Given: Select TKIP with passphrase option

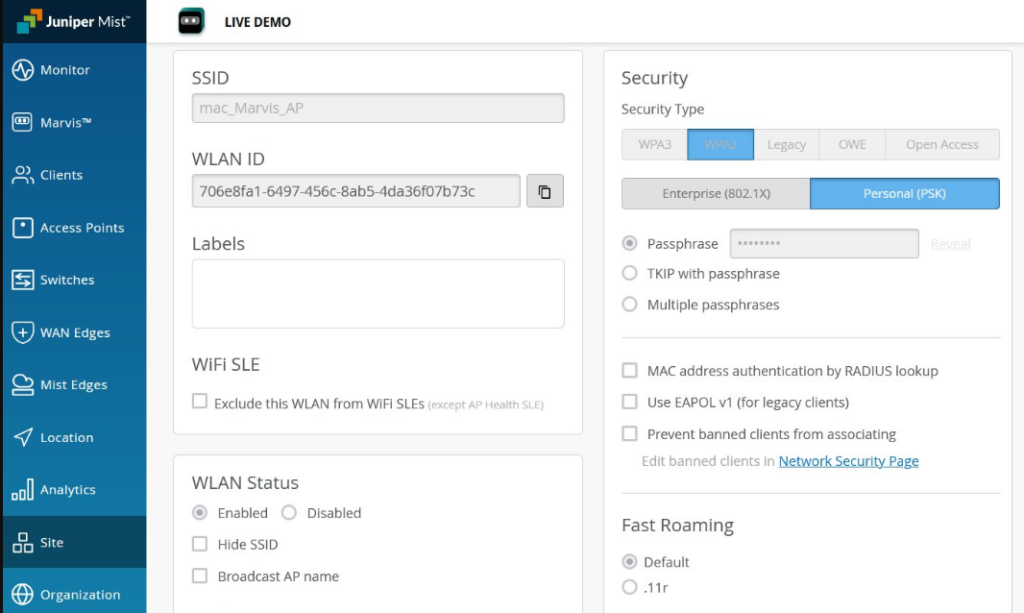Looking at the screenshot, I should (630, 273).
